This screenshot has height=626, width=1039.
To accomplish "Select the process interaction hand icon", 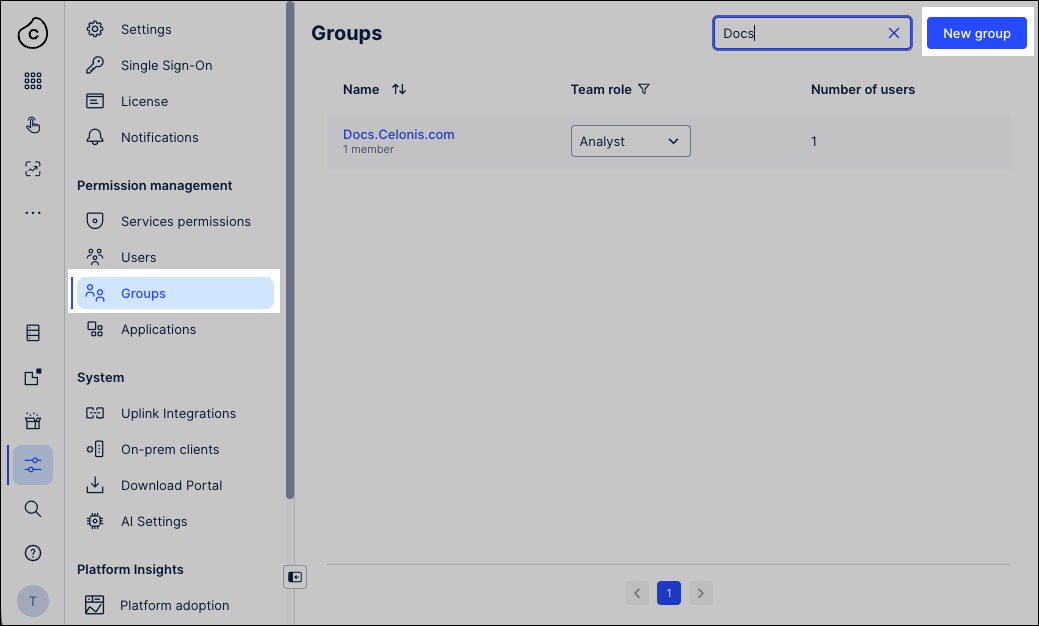I will [32, 125].
